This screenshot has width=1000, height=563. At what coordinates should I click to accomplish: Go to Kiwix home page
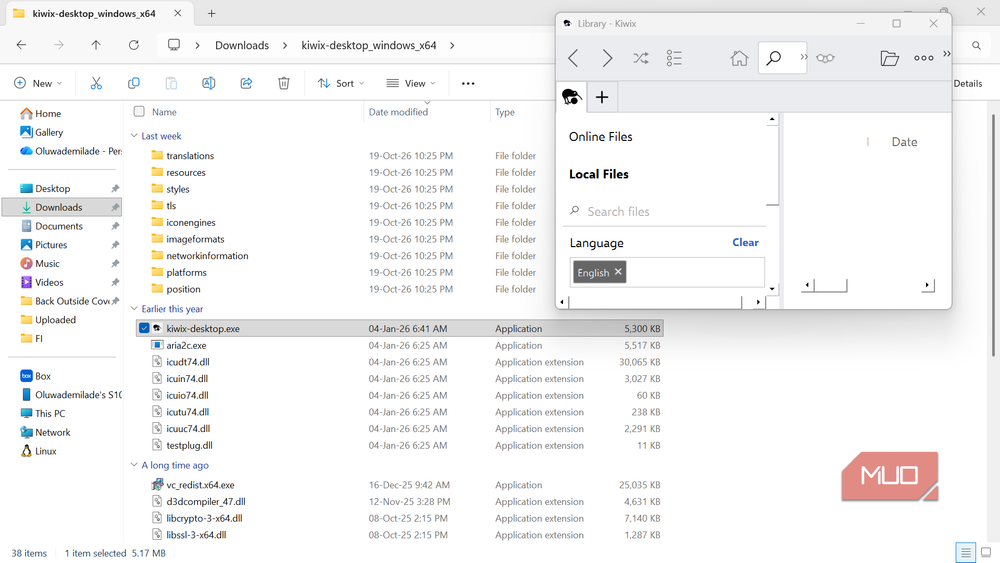tap(739, 58)
